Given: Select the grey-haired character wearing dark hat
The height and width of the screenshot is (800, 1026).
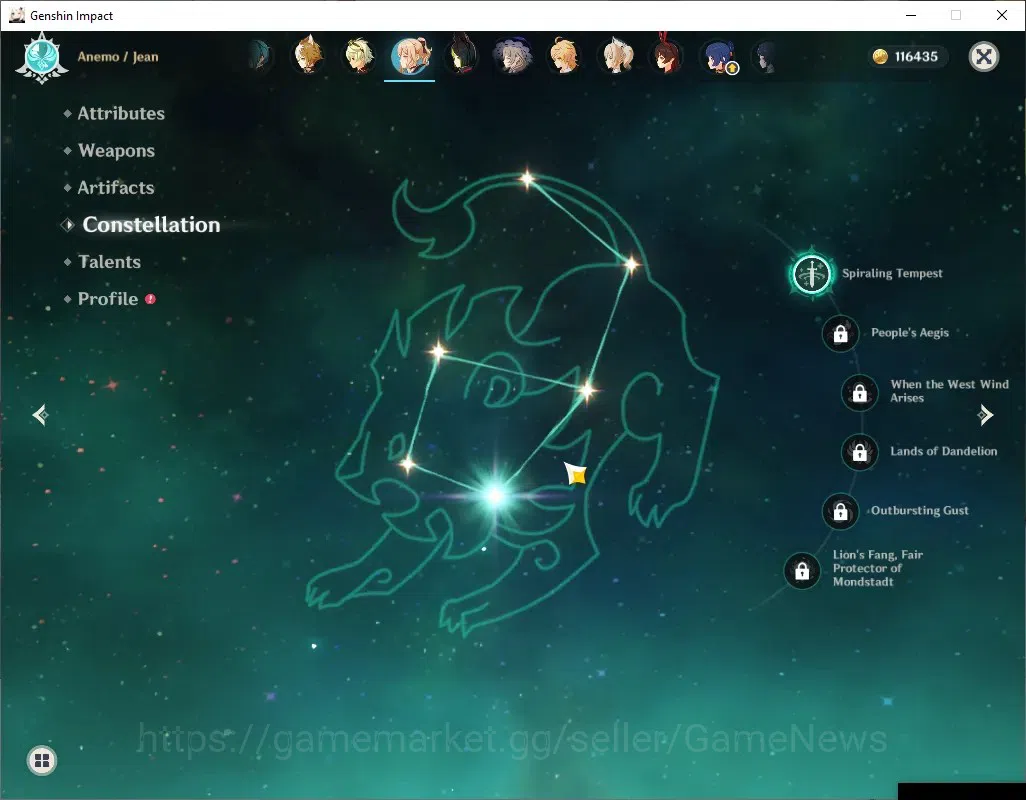Looking at the screenshot, I should tap(512, 56).
